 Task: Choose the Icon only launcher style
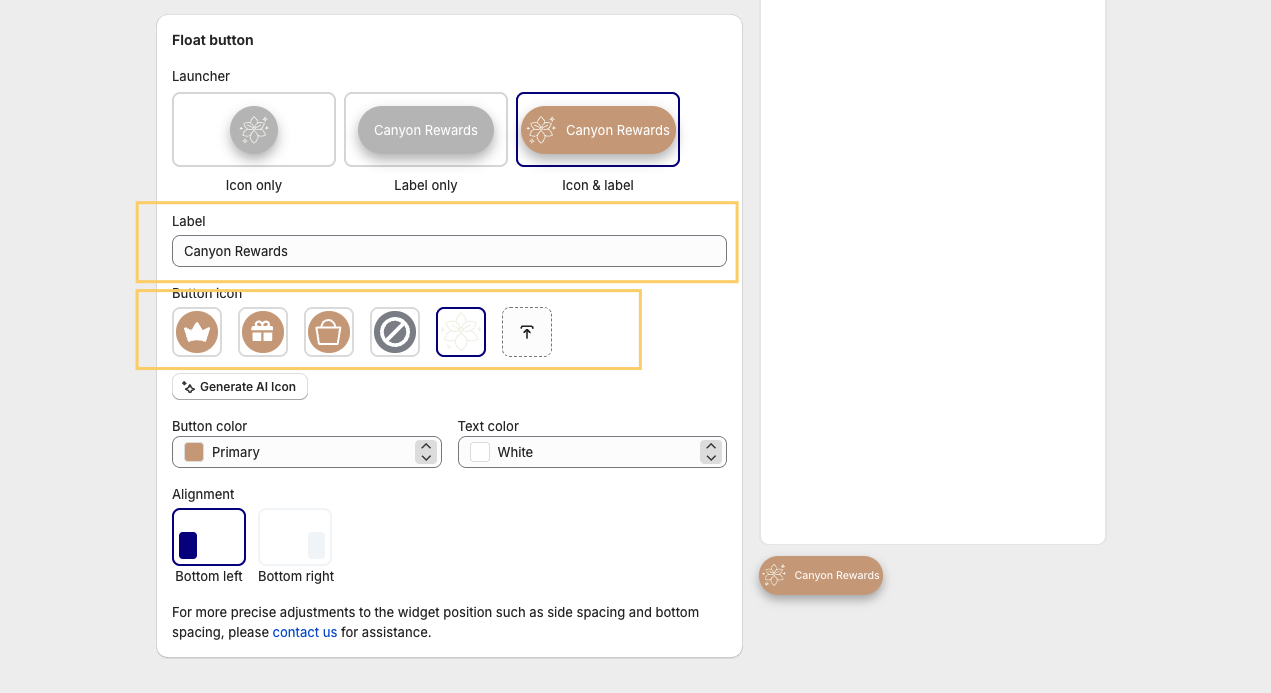click(x=254, y=130)
